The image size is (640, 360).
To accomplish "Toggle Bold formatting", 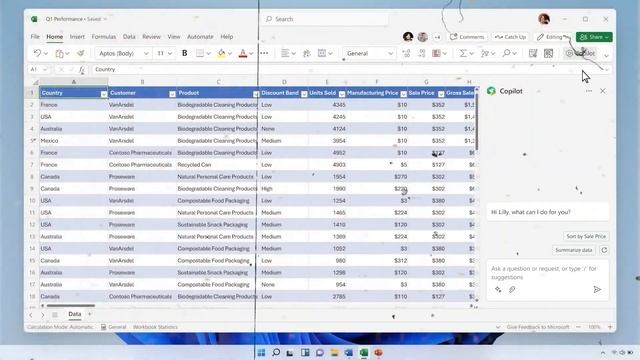I will coord(184,53).
